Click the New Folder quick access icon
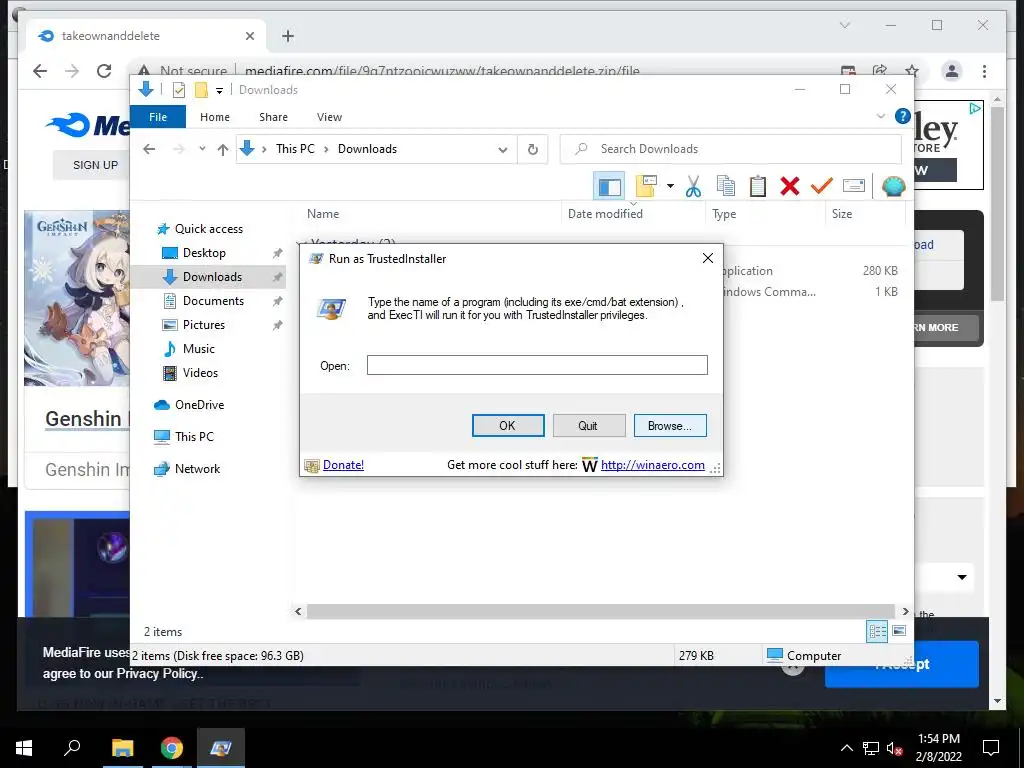Image resolution: width=1024 pixels, height=768 pixels. [201, 90]
